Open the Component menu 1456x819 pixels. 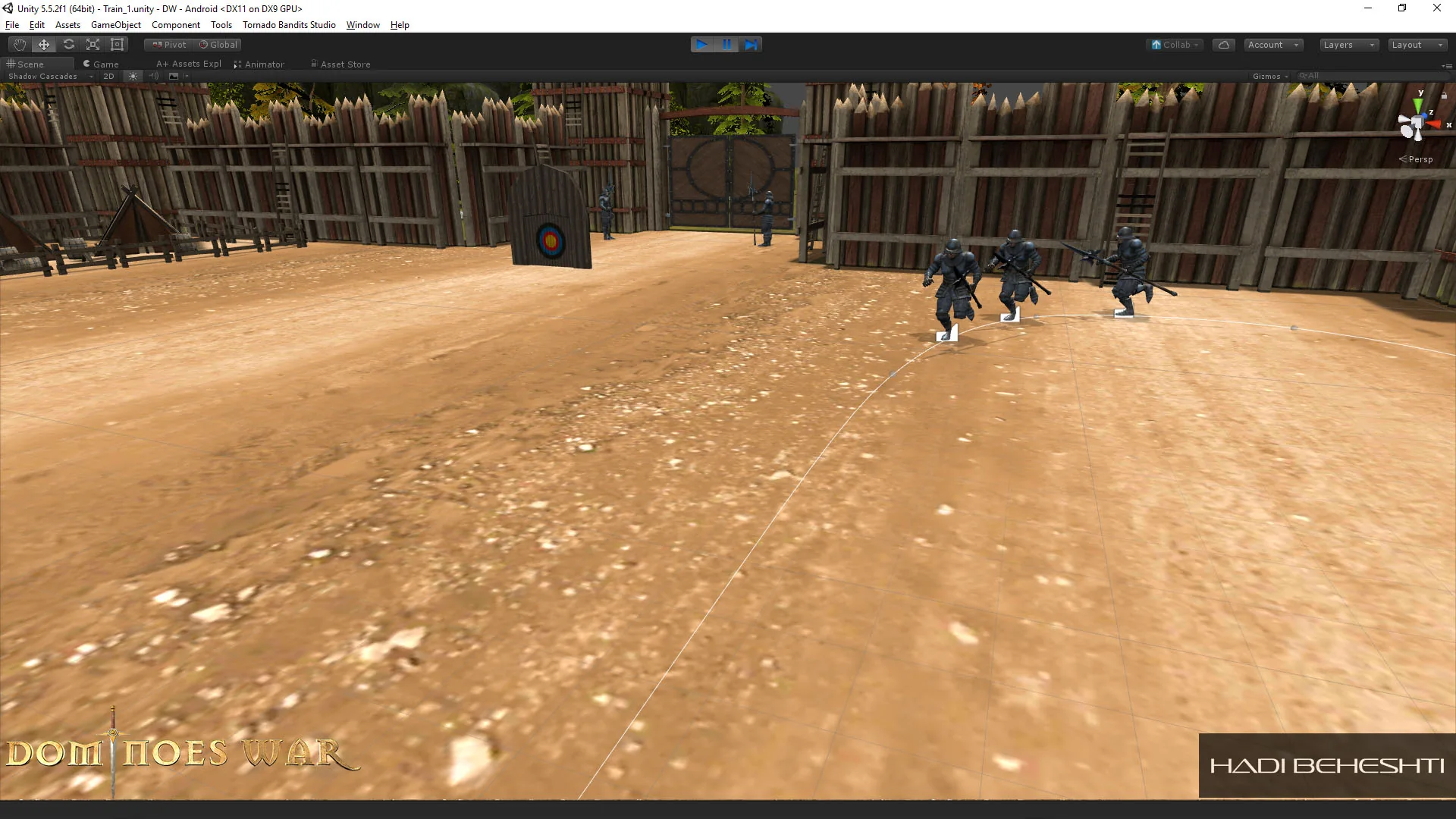click(x=176, y=25)
